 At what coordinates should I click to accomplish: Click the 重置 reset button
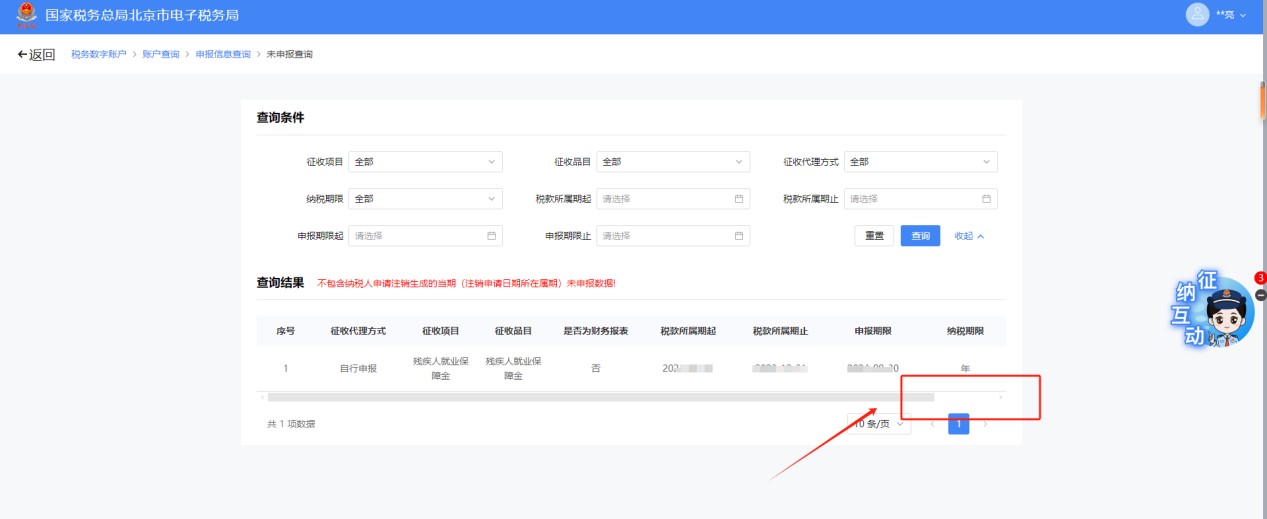[x=874, y=236]
